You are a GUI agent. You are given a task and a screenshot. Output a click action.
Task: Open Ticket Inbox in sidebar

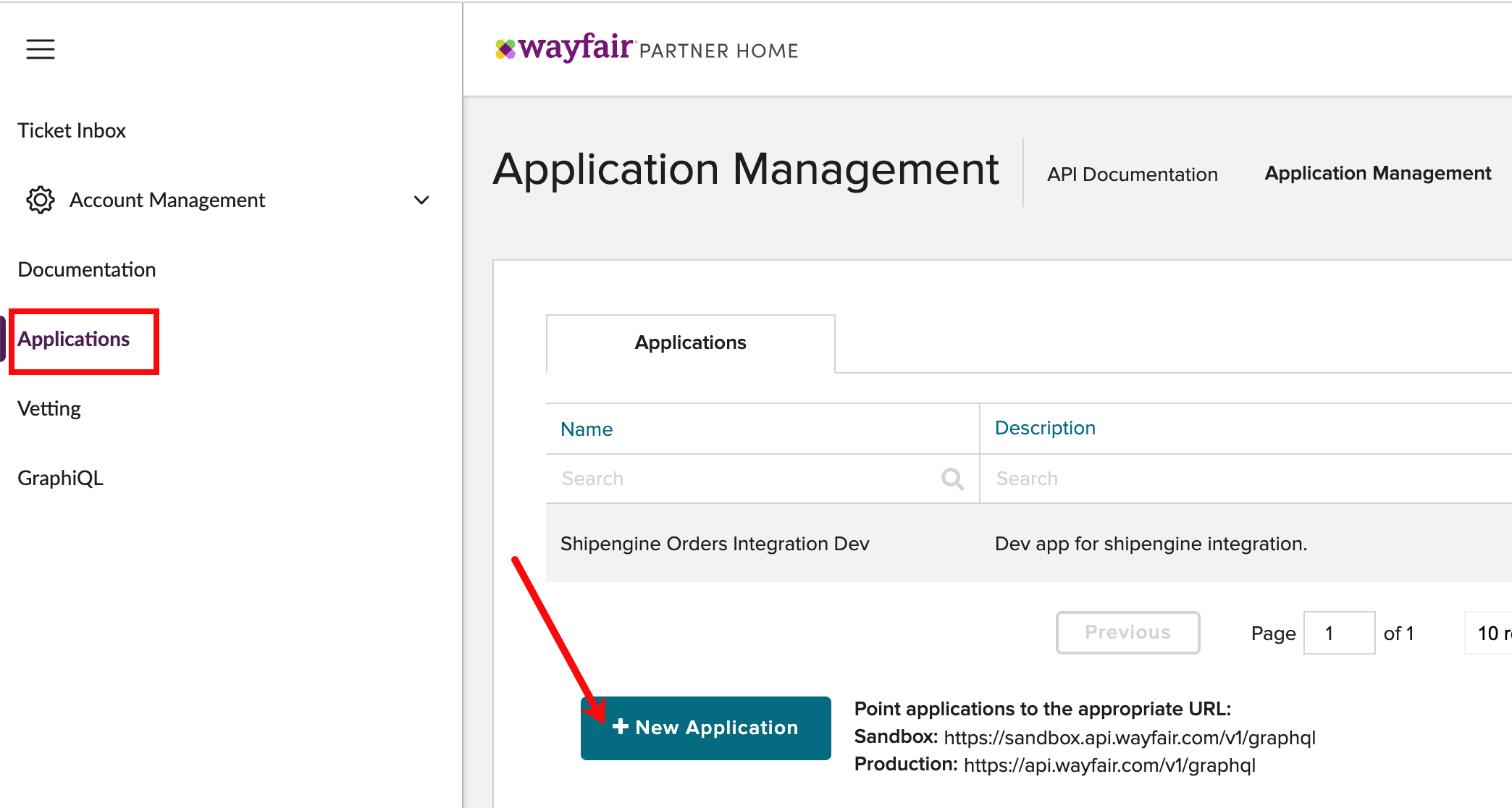point(72,130)
